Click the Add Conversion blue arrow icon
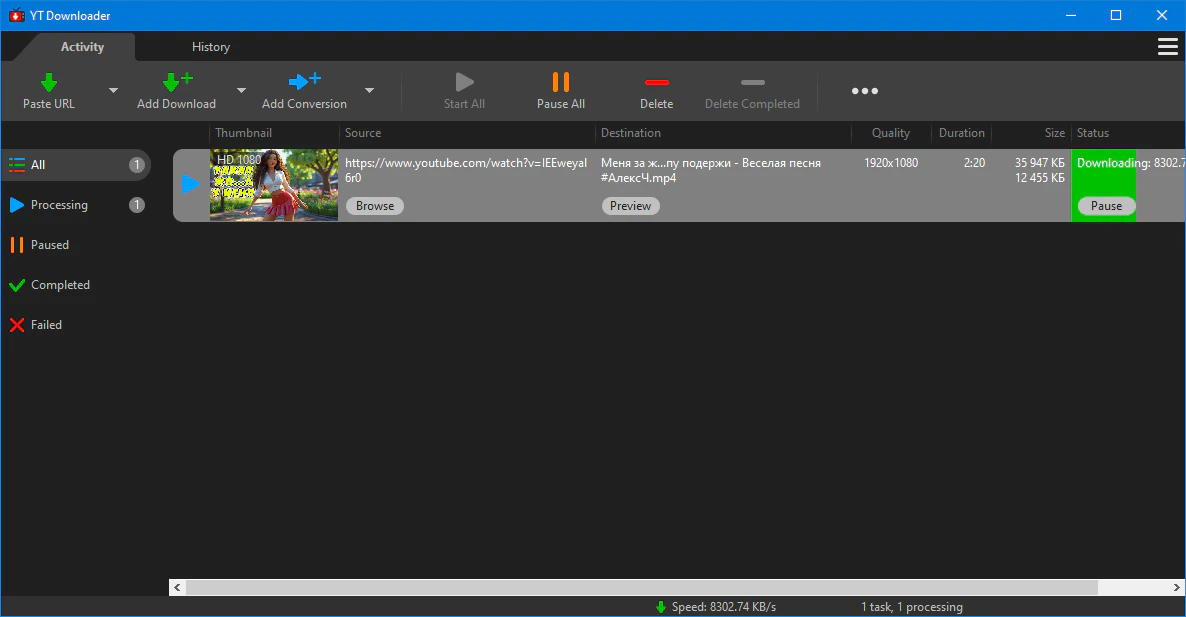 click(304, 82)
